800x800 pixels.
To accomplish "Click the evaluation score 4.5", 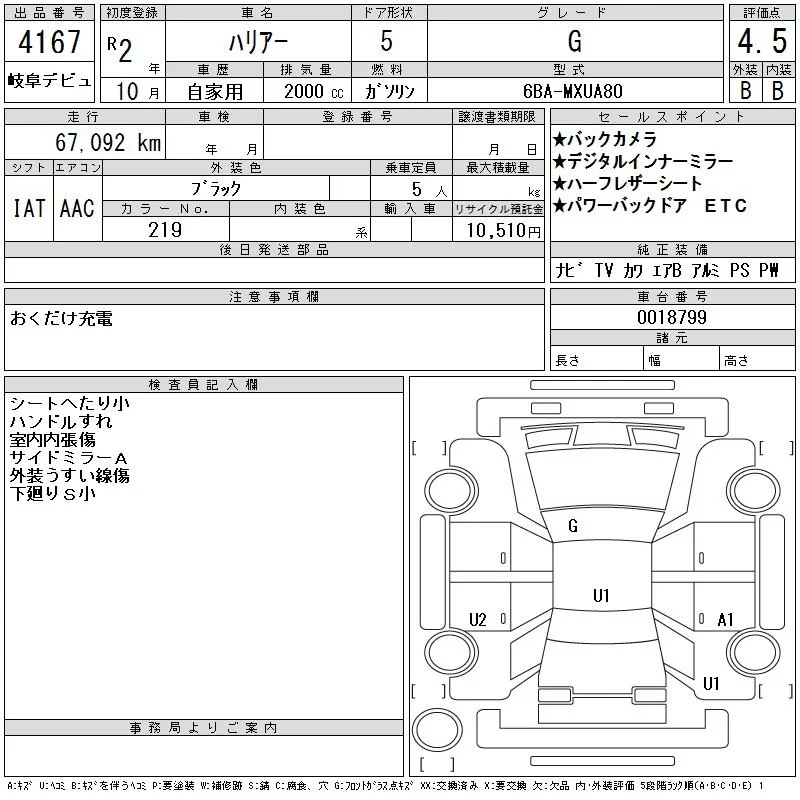I will tap(762, 41).
